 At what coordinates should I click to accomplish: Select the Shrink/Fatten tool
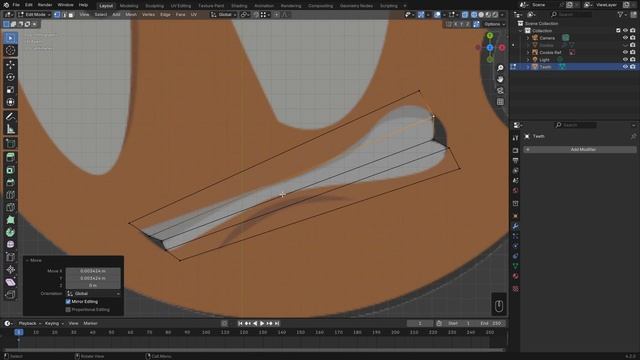(x=11, y=269)
